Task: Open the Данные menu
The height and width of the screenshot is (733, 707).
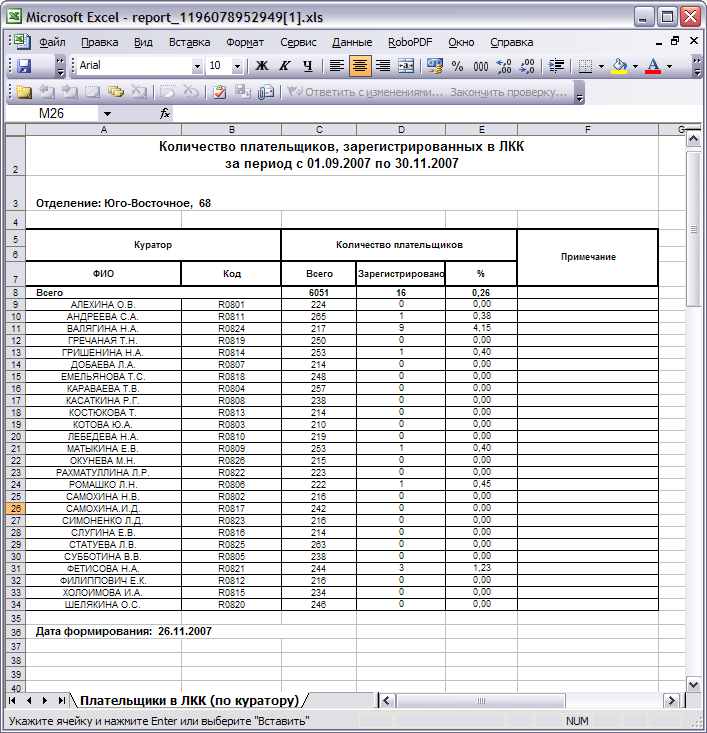Action: tap(352, 42)
